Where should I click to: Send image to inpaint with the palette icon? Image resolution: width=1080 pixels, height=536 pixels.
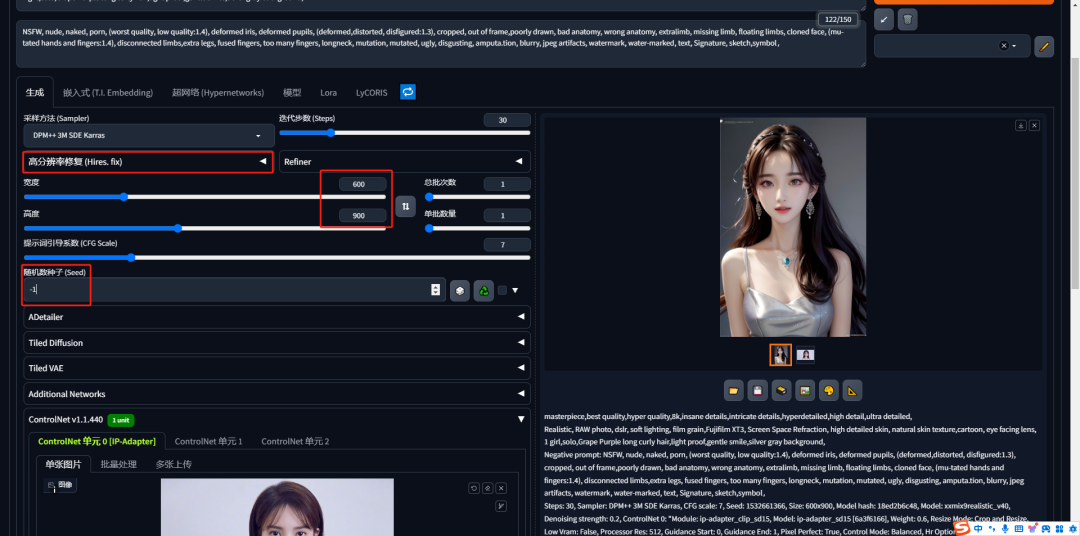click(x=829, y=391)
